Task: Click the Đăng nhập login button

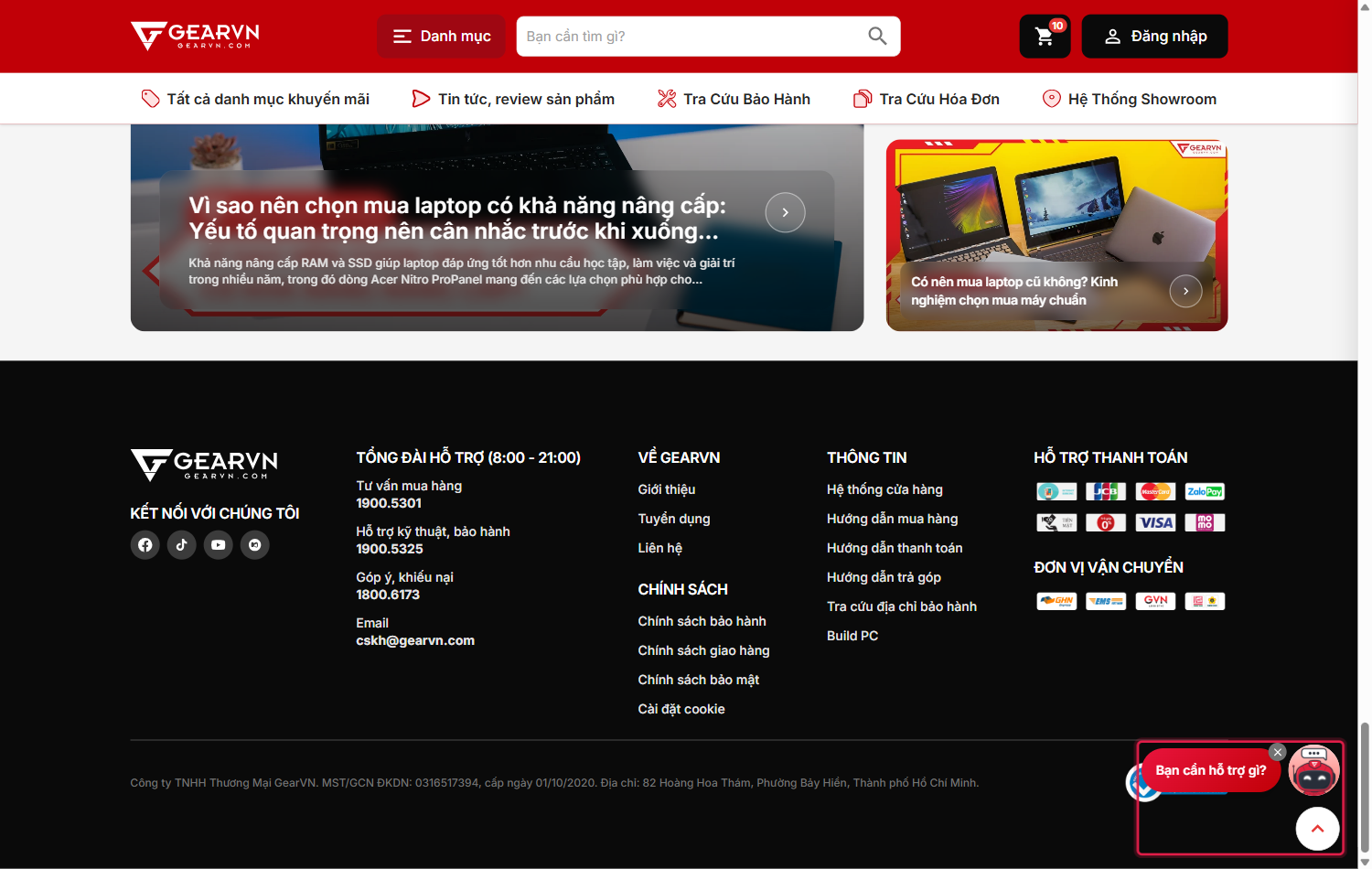Action: pyautogui.click(x=1155, y=37)
